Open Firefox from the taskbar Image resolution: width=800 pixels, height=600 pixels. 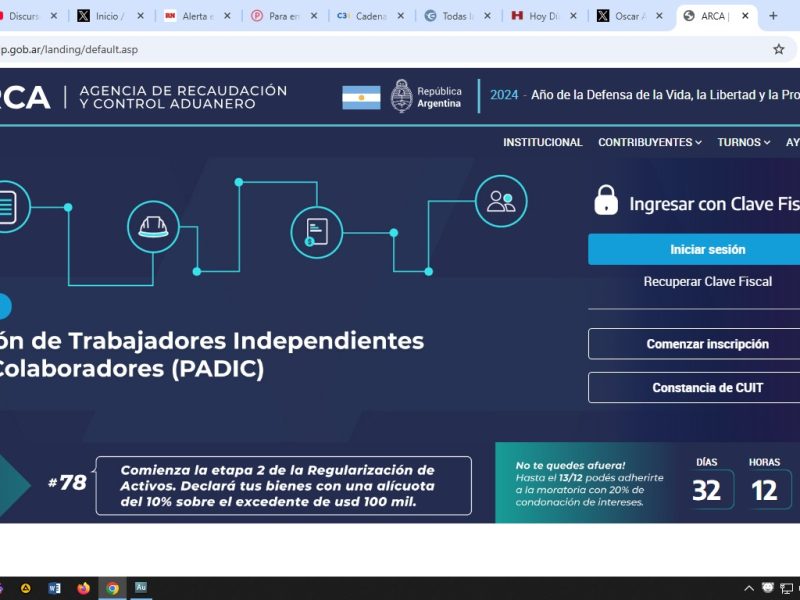click(83, 588)
